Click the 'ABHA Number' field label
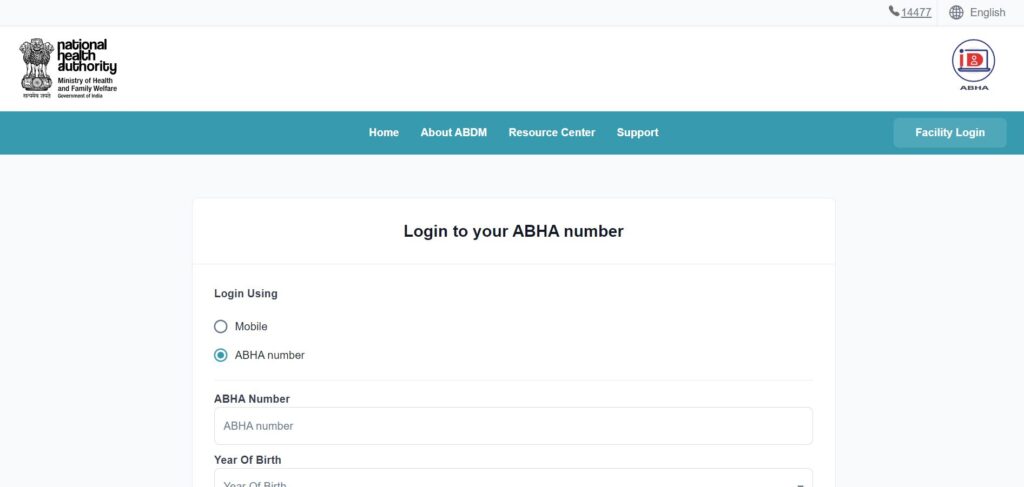This screenshot has width=1024, height=487. [251, 399]
